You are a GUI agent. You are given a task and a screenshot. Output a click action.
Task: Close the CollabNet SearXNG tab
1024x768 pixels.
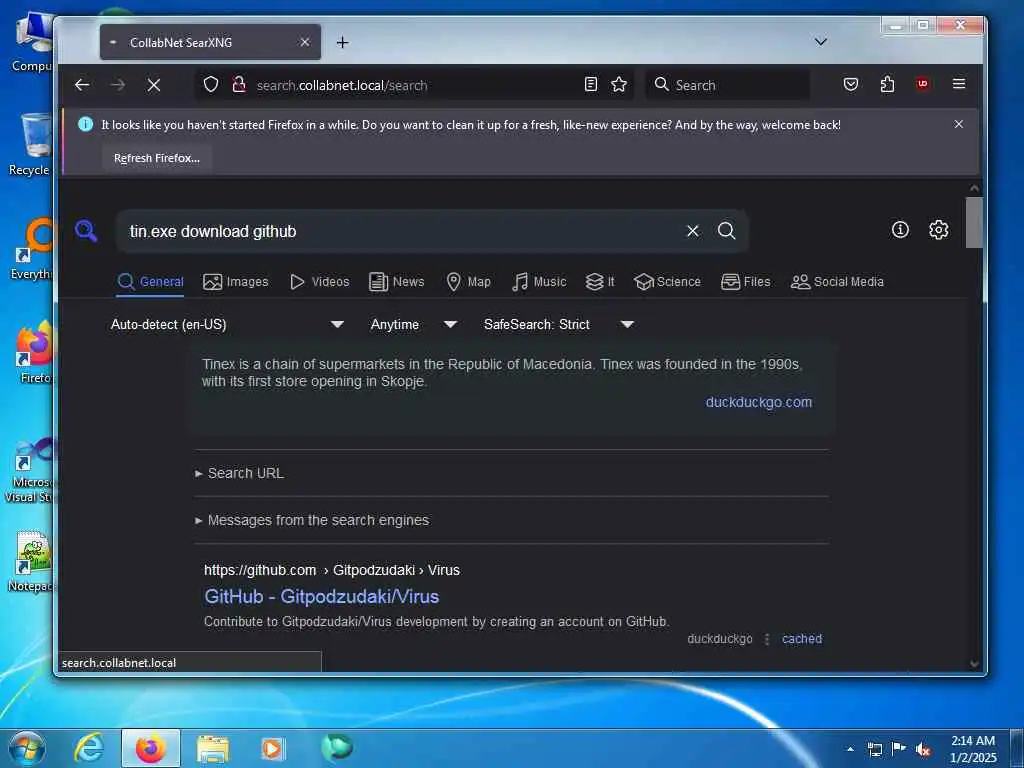click(x=304, y=42)
